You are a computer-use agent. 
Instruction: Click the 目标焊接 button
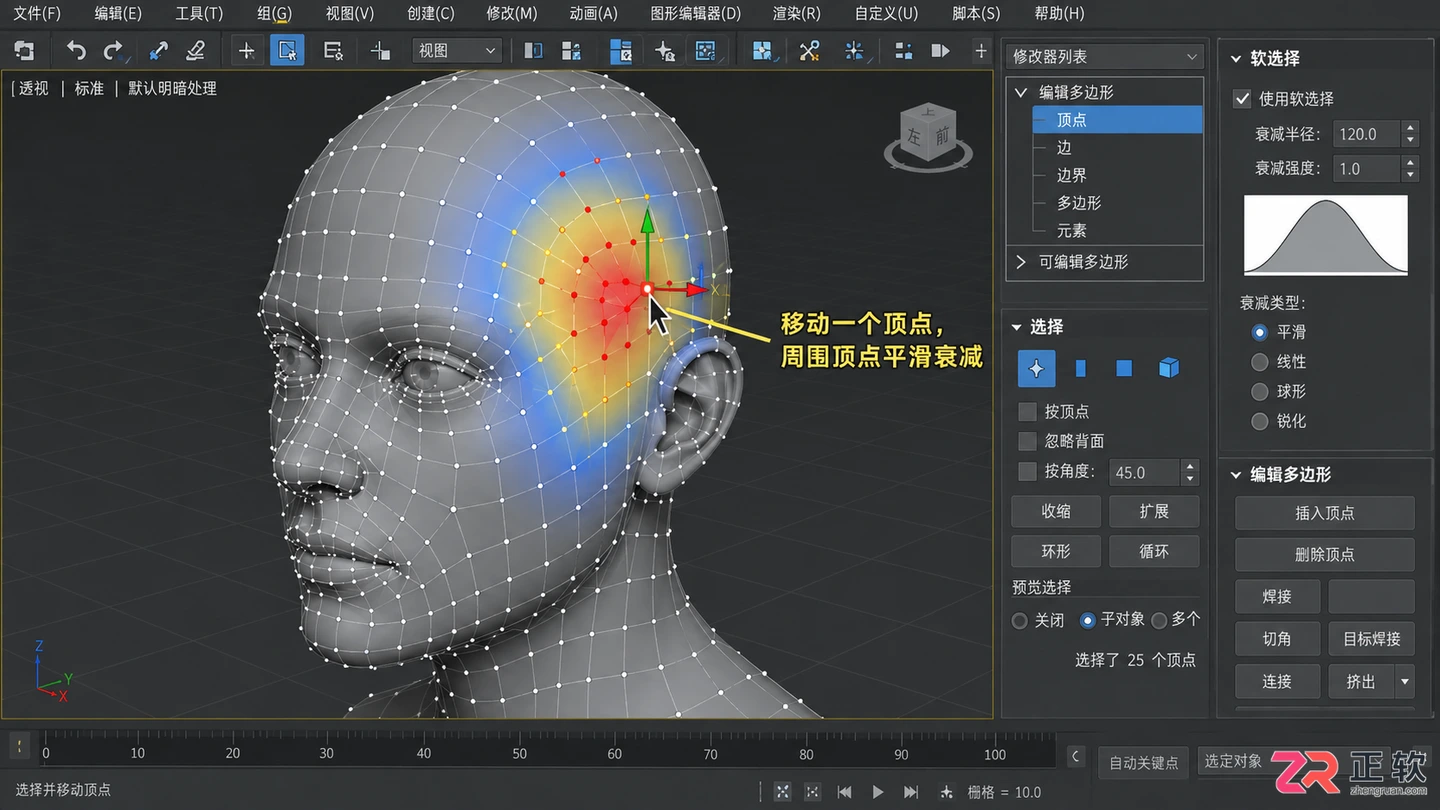pyautogui.click(x=1372, y=639)
